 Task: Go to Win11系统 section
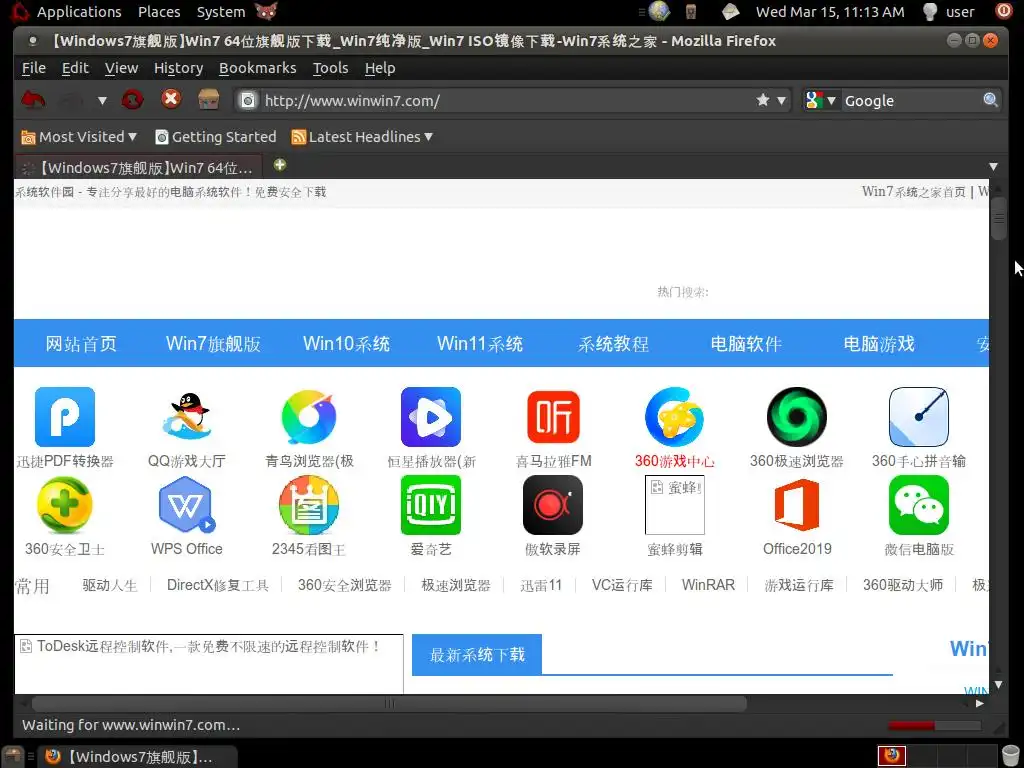pyautogui.click(x=480, y=344)
